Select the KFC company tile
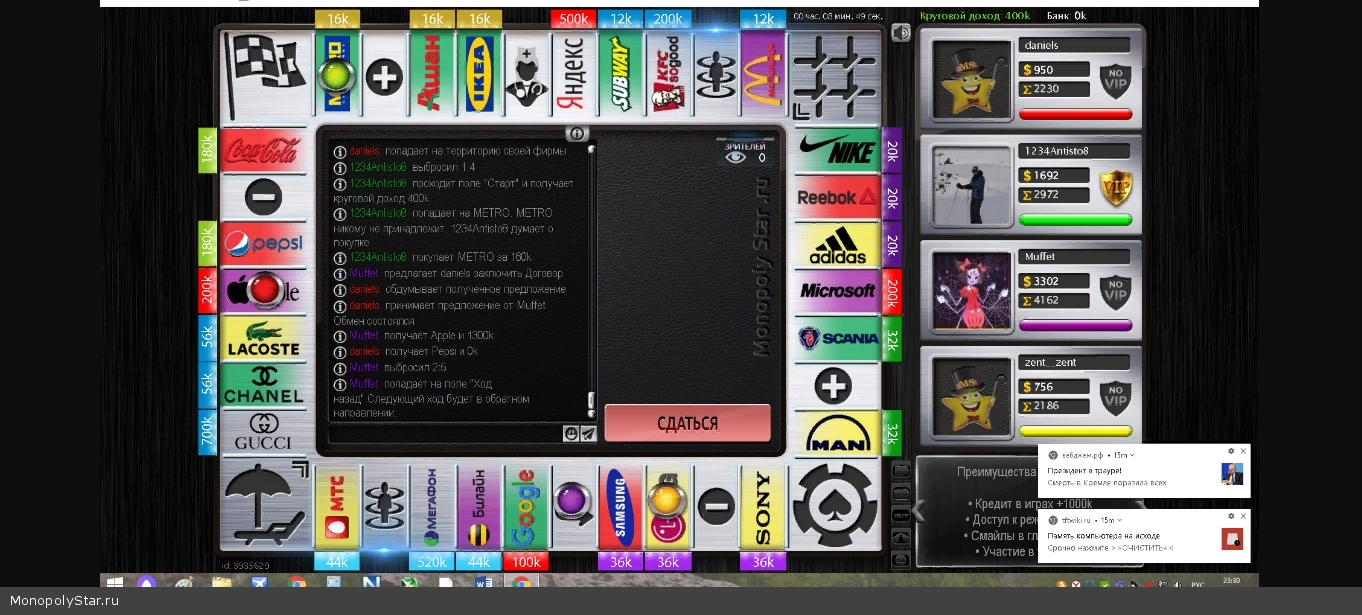 coord(668,73)
